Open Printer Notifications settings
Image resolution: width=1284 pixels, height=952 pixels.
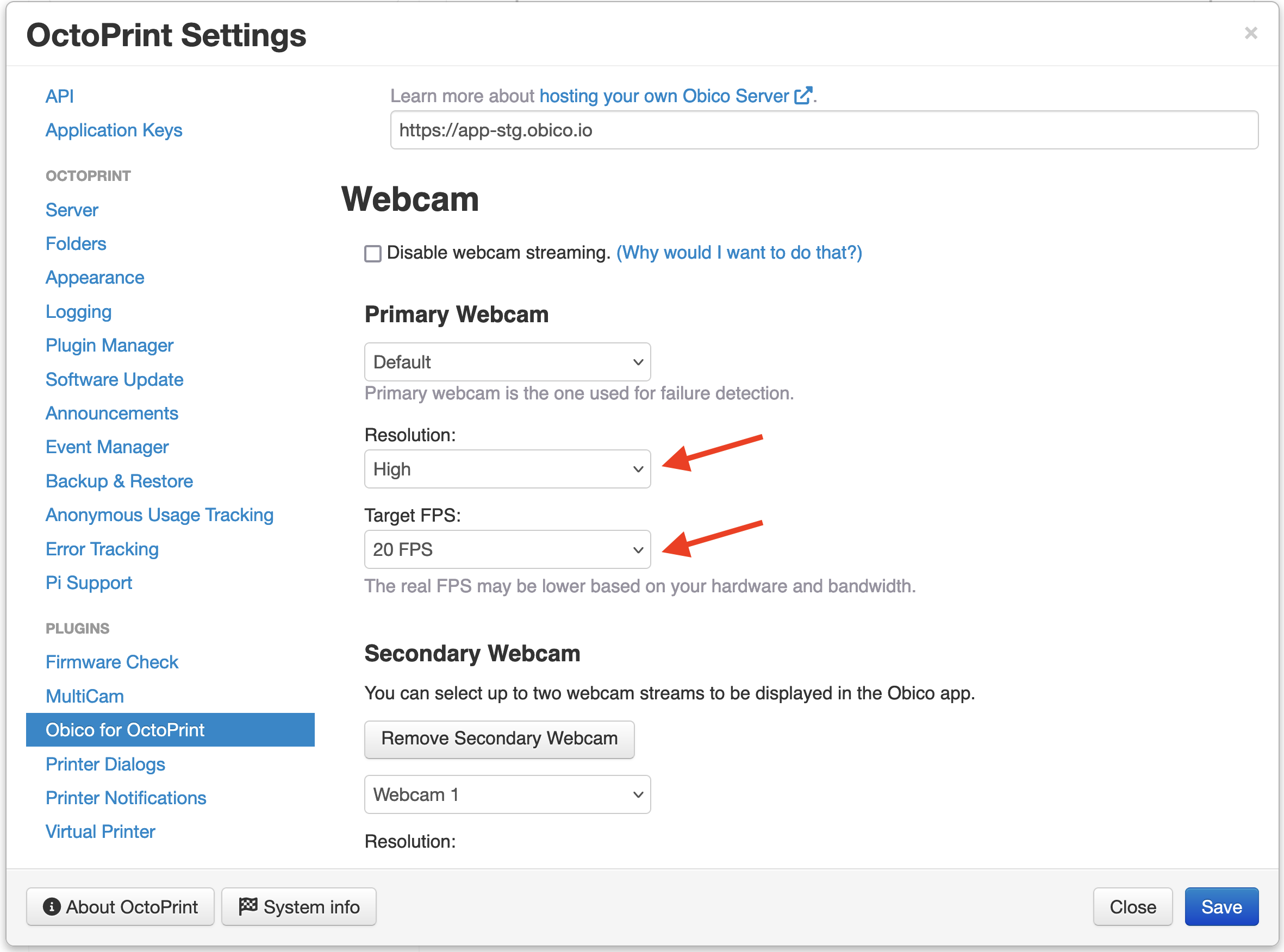pos(126,798)
